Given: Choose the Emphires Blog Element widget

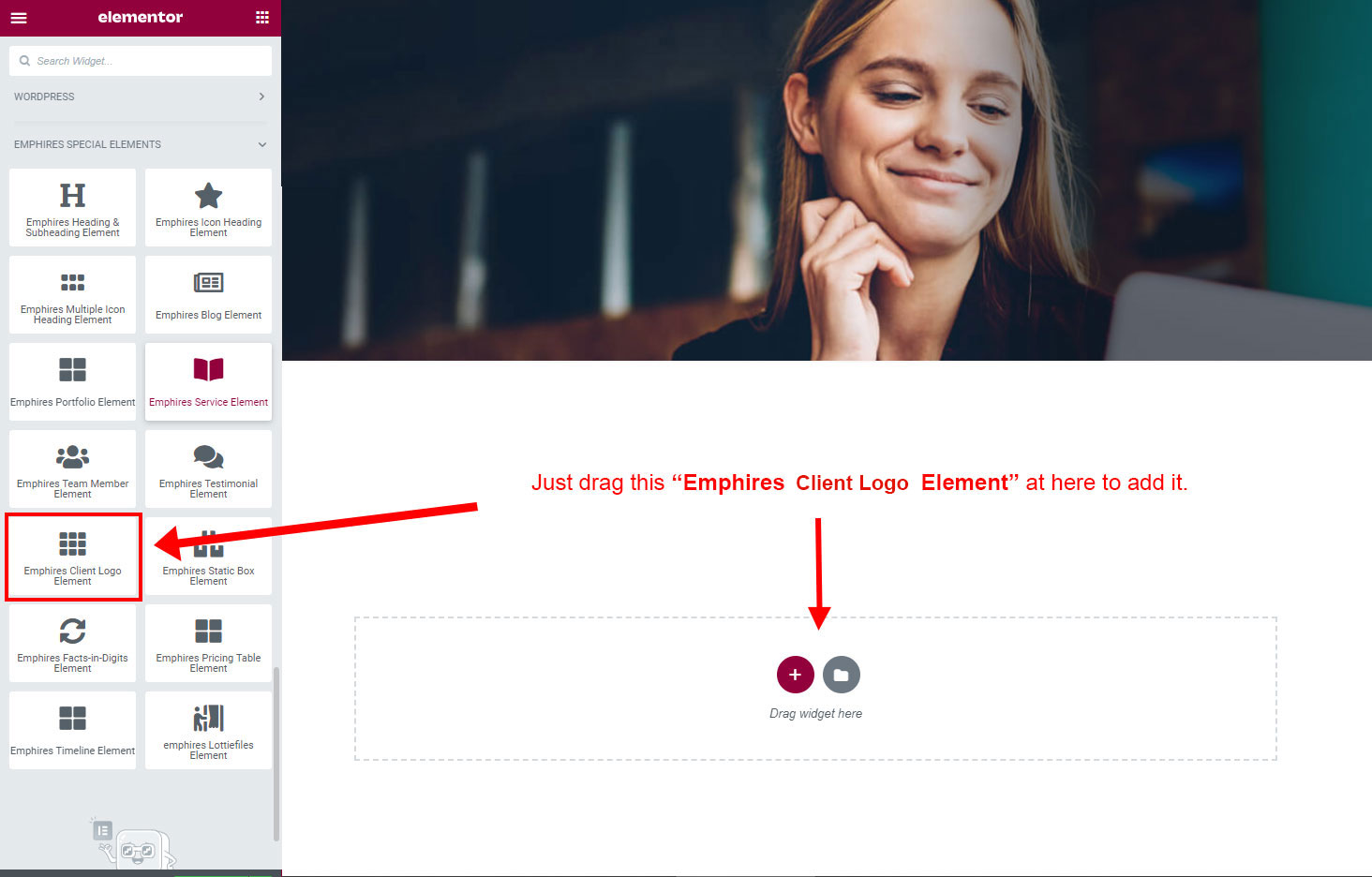Looking at the screenshot, I should [x=208, y=295].
